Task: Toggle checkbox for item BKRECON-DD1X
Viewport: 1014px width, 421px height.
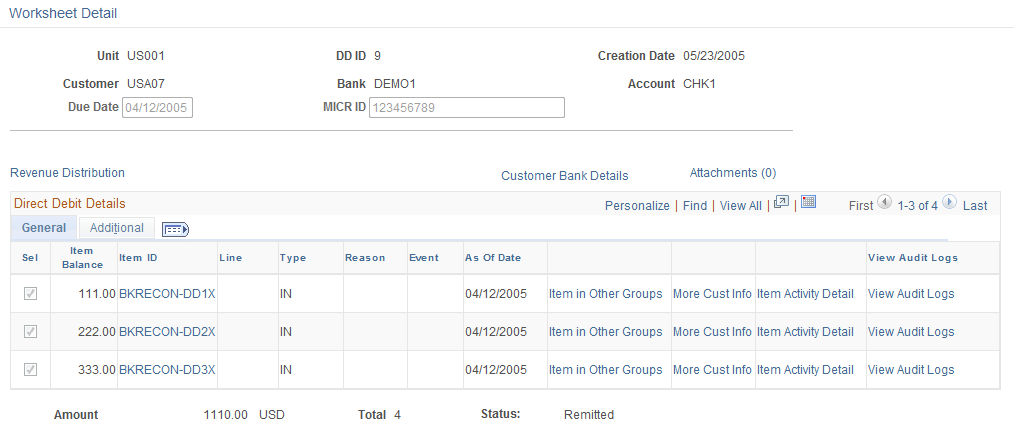Action: click(30, 294)
